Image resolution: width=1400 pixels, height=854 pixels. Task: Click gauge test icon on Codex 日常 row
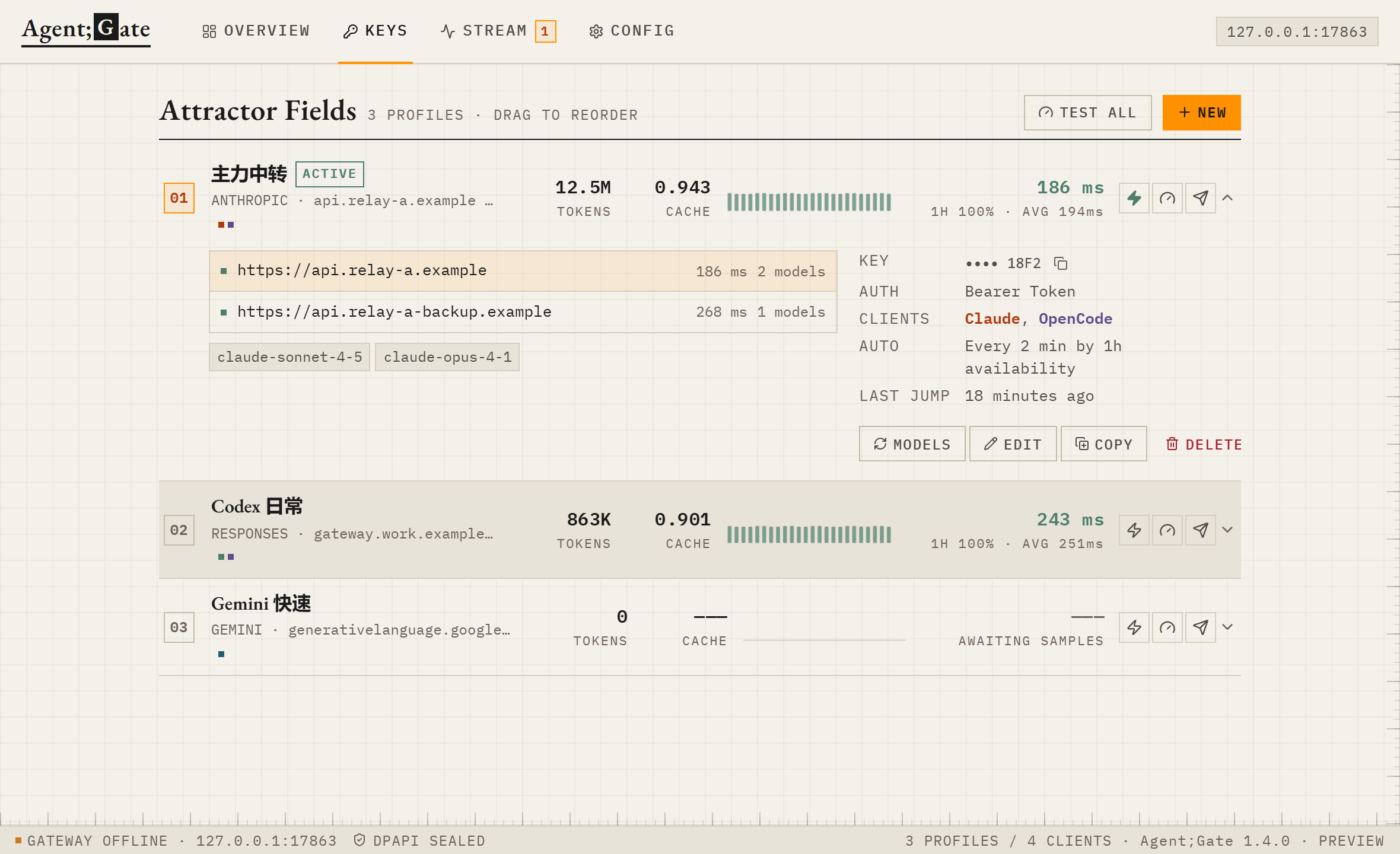[1167, 530]
